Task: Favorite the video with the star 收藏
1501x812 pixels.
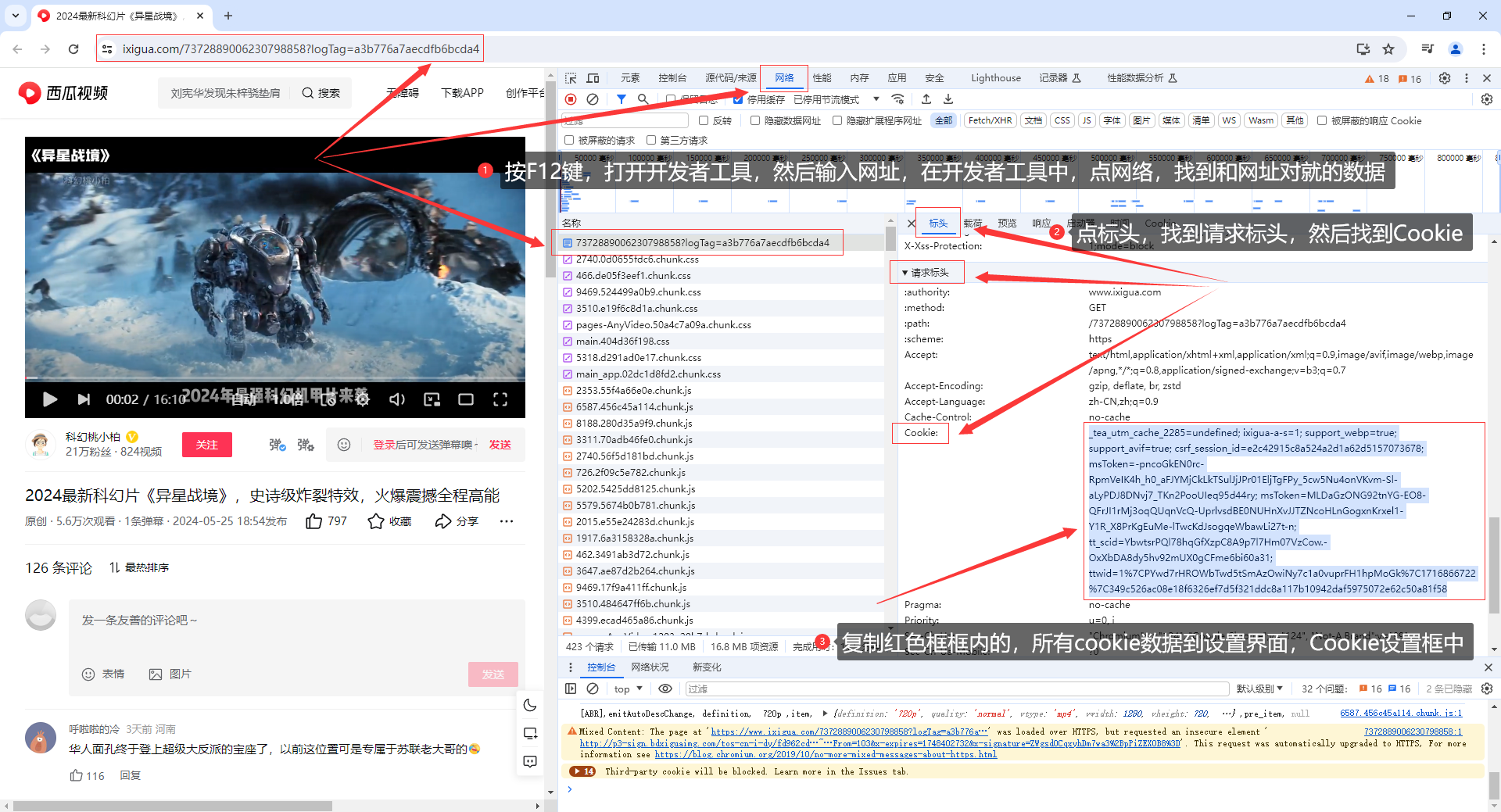Action: point(389,521)
